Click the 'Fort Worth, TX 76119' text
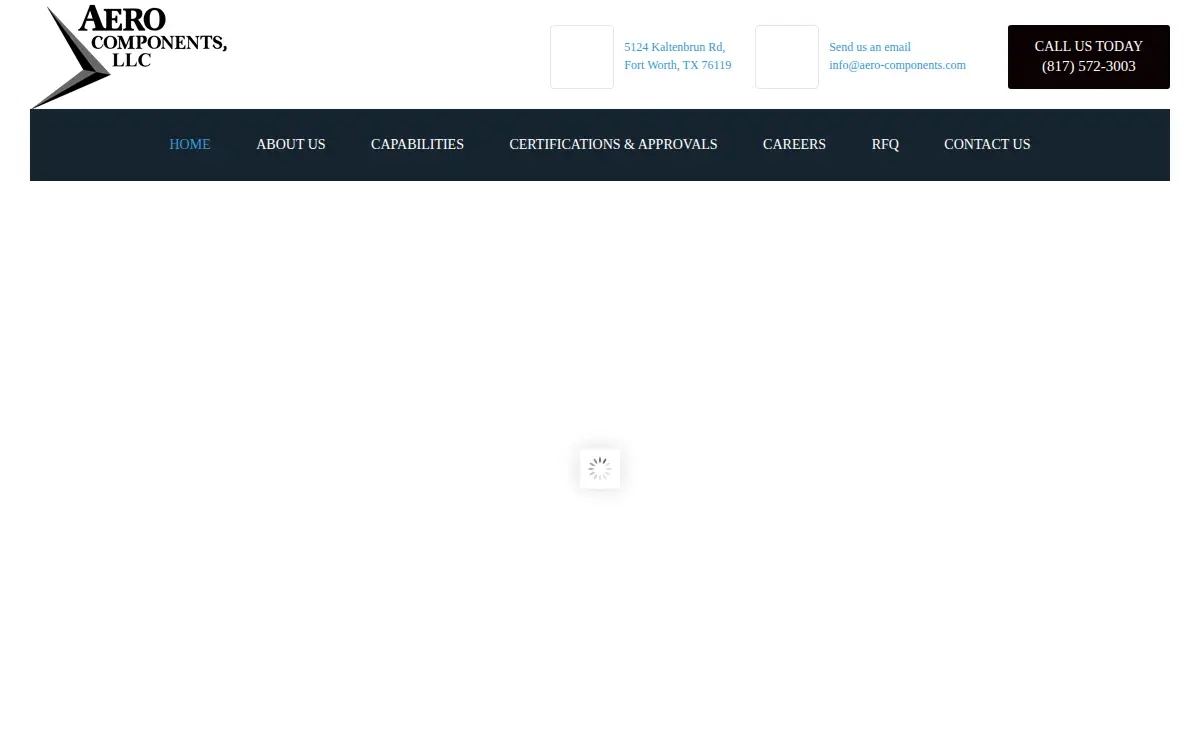Viewport: 1200px width, 750px height. (x=678, y=65)
